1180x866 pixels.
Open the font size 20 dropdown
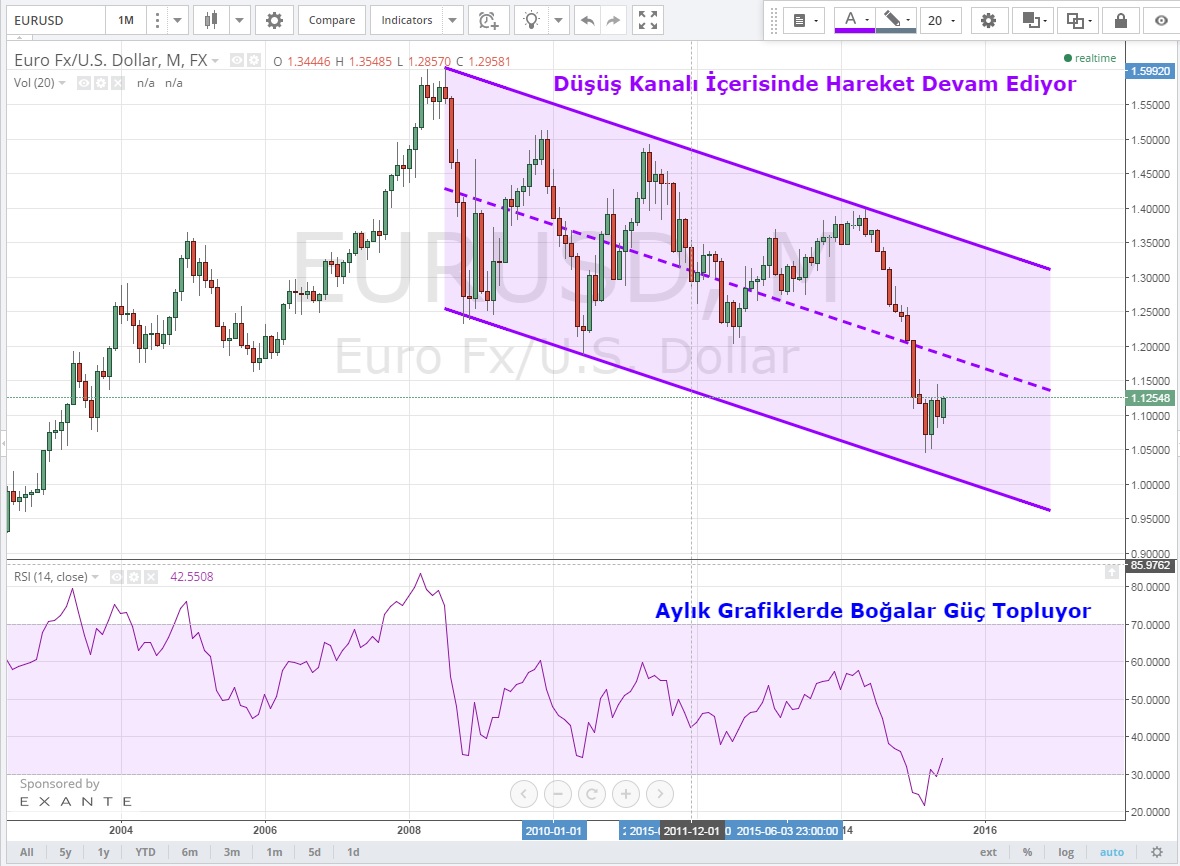941,20
